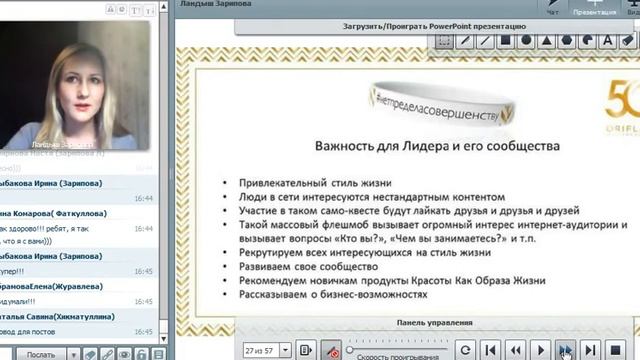Click the list icon at chat toolbar end
The height and width of the screenshot is (360, 640).
tap(158, 354)
